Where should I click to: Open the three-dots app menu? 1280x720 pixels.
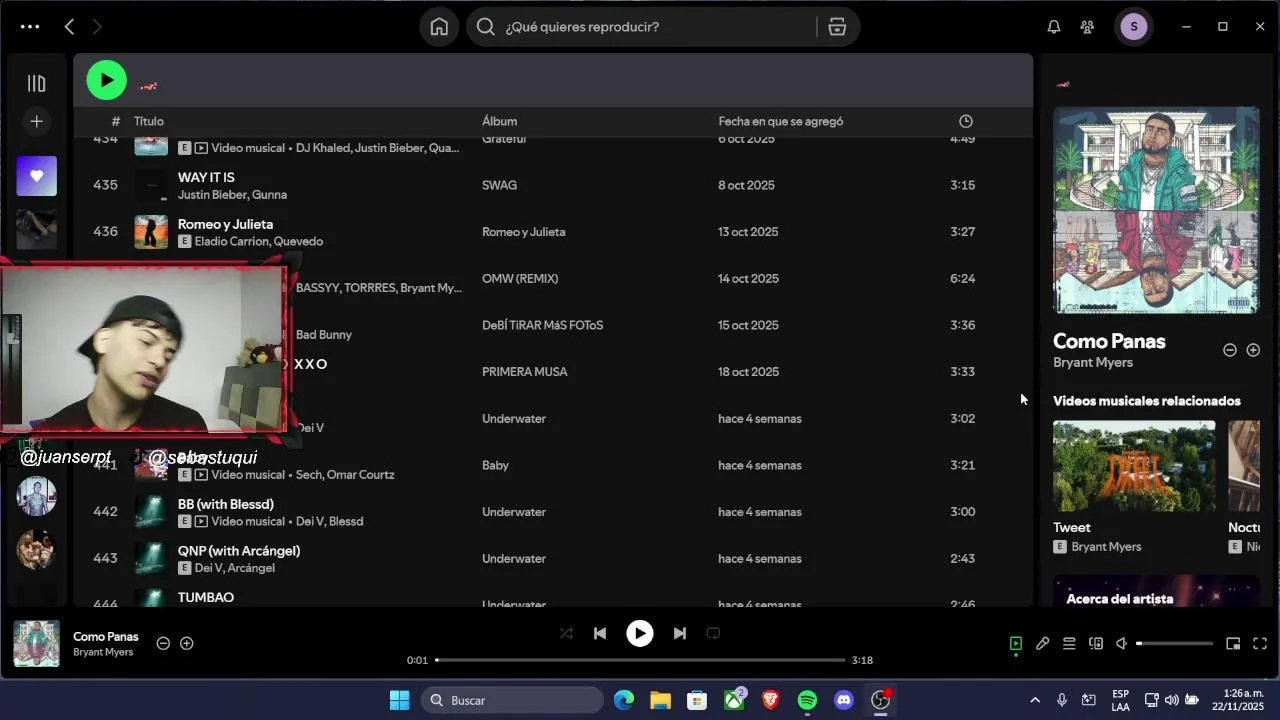30,27
